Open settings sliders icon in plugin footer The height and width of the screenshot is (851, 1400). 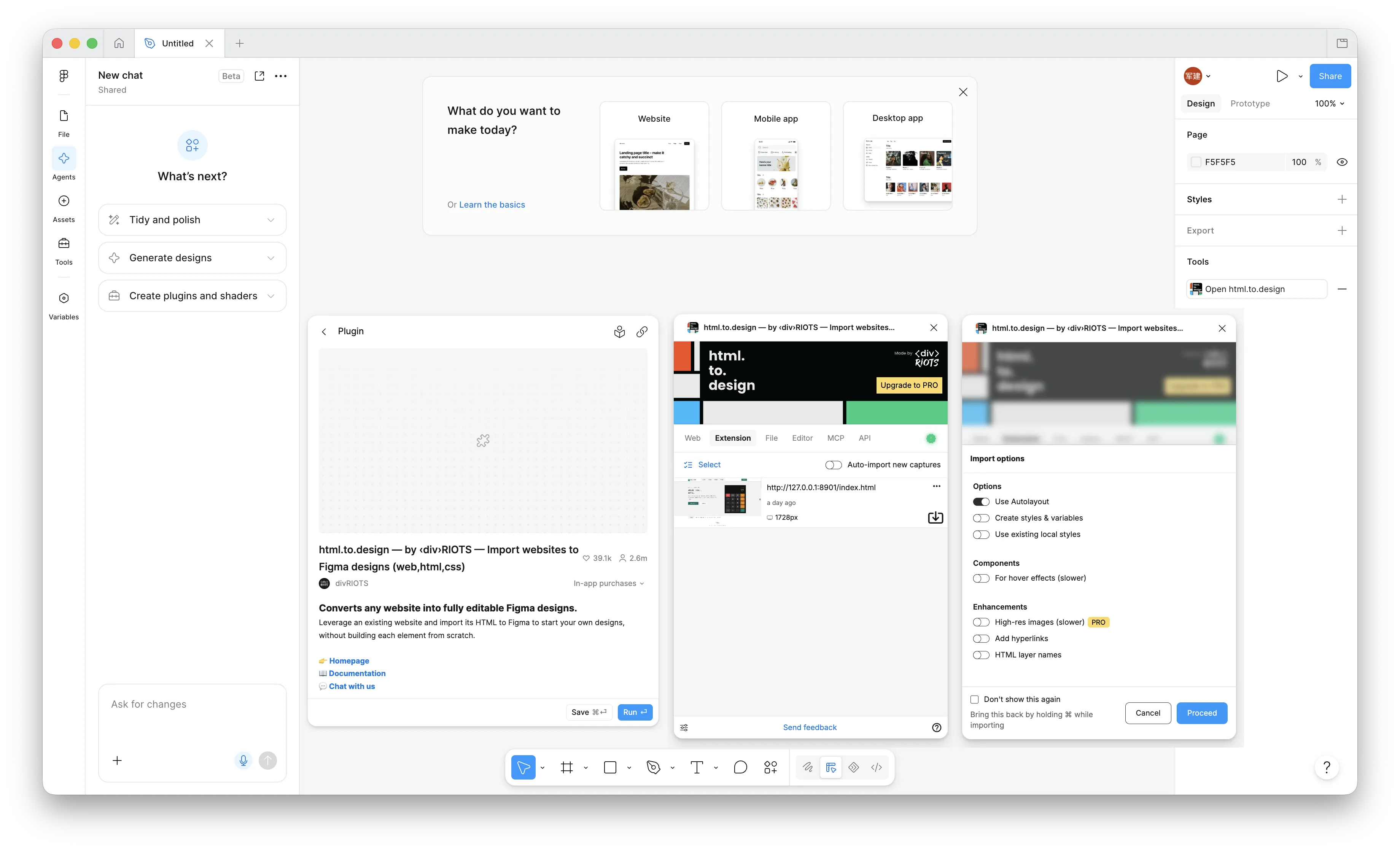[x=684, y=728]
